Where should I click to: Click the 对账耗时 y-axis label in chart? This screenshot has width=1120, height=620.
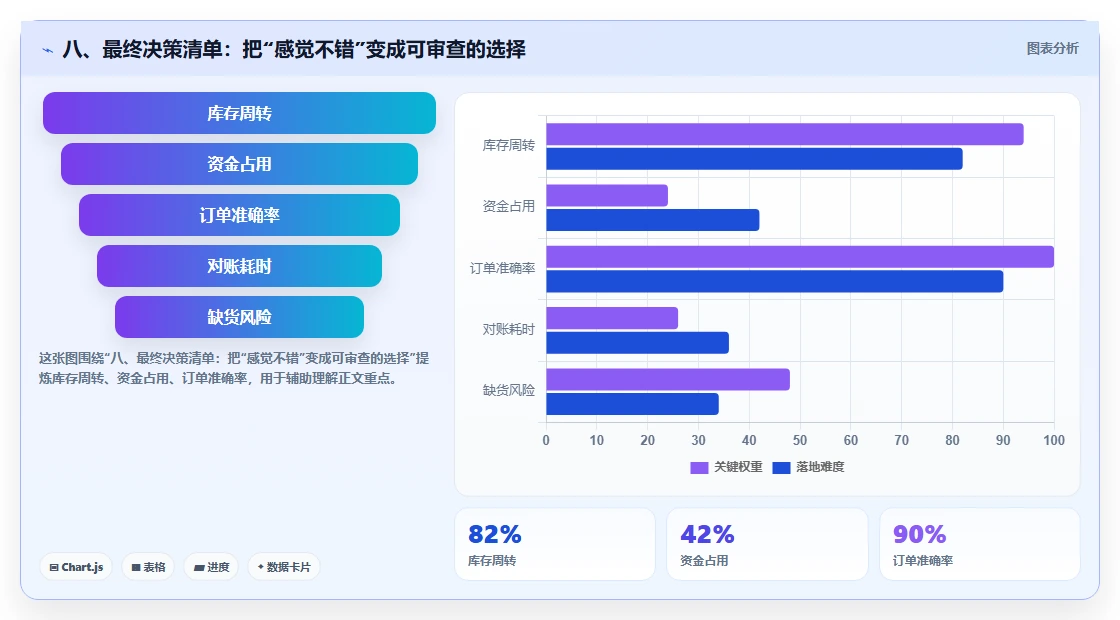click(x=509, y=329)
